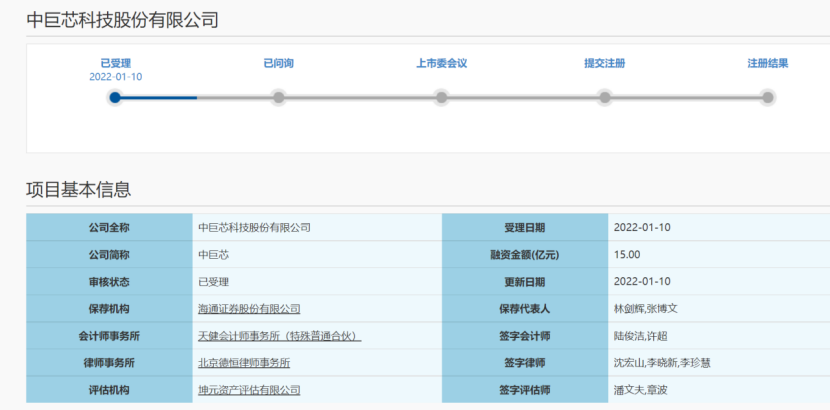This screenshot has width=830, height=410.
Task: Click the 更新日期 value 2022-01-10
Action: pyautogui.click(x=642, y=282)
